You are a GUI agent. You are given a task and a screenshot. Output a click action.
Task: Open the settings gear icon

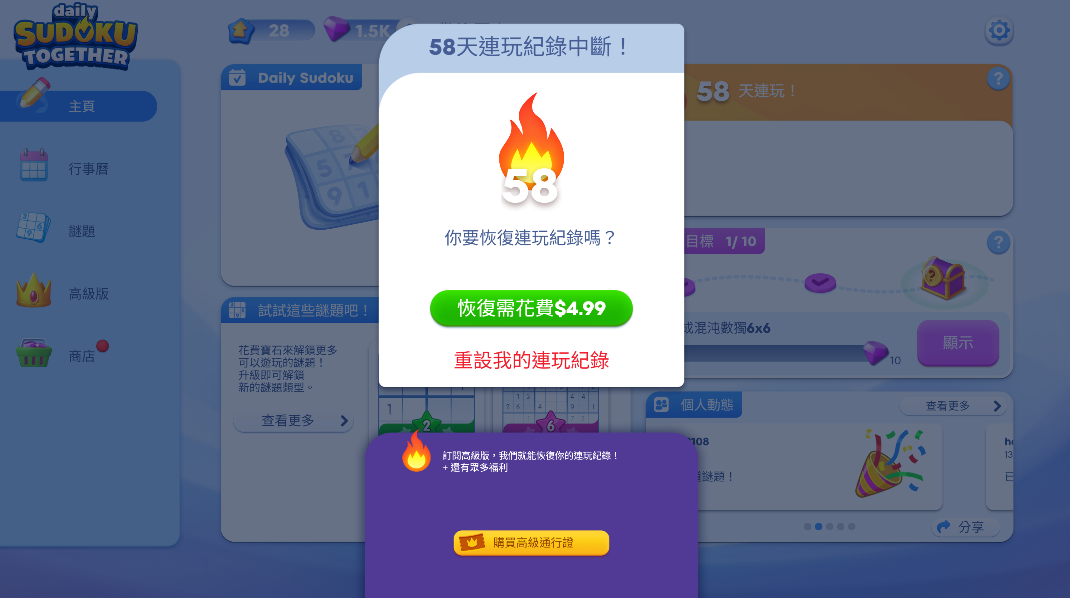(x=998, y=31)
